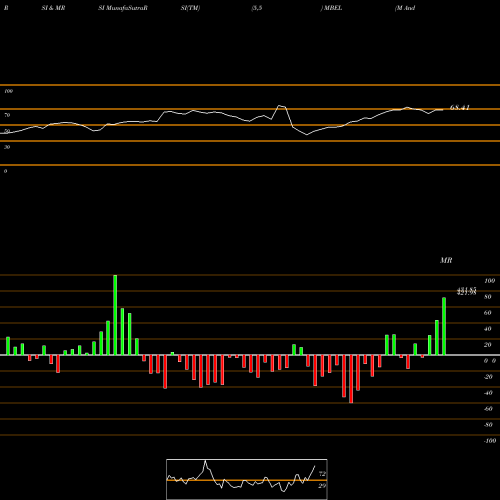Click the RSI axis label 30

[7, 147]
